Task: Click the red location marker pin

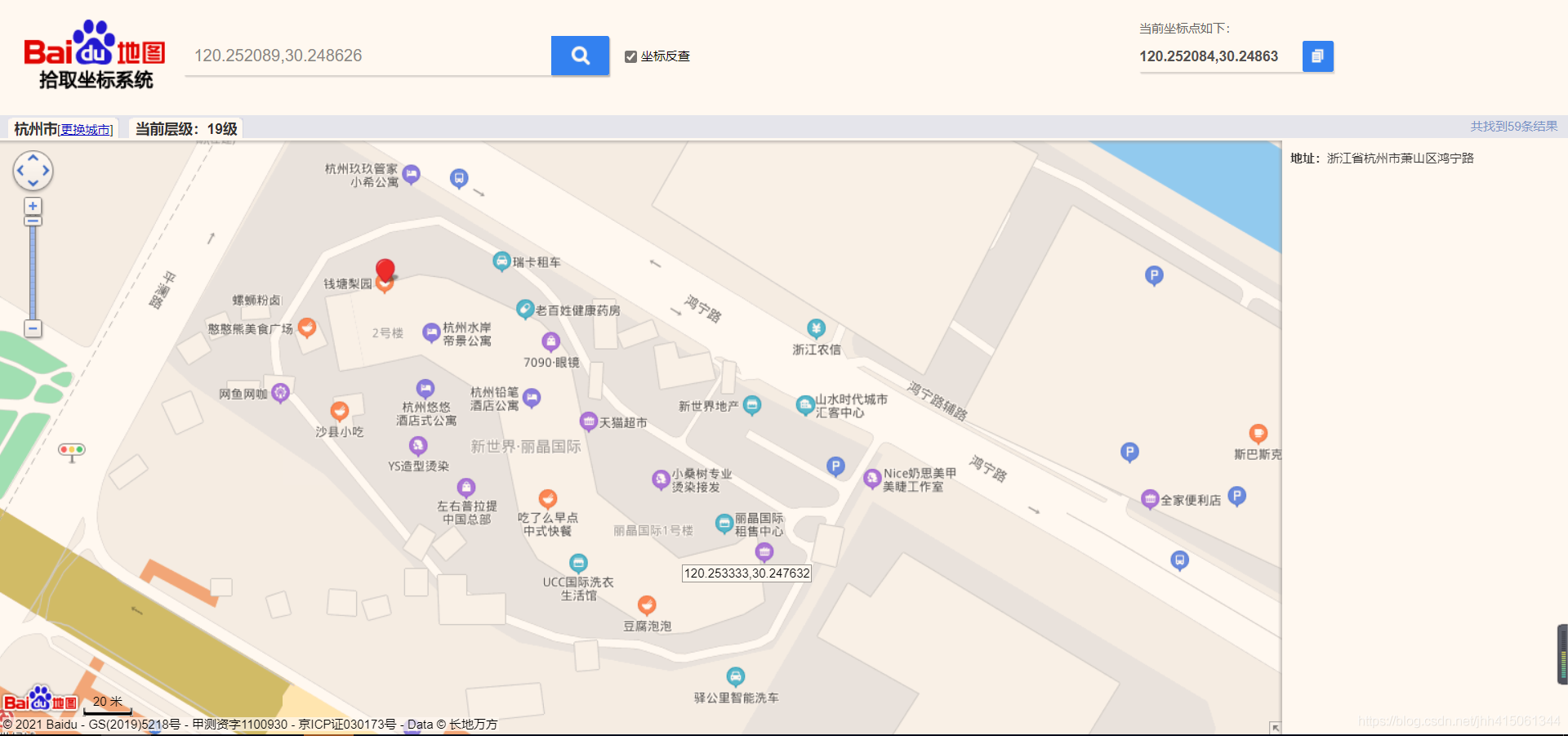Action: click(x=385, y=270)
